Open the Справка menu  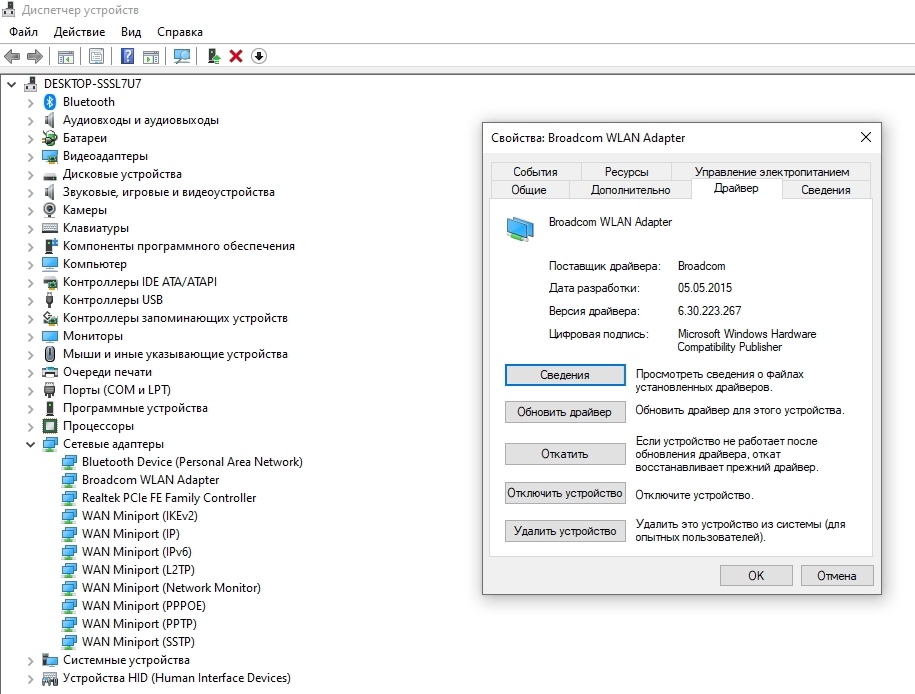click(180, 32)
